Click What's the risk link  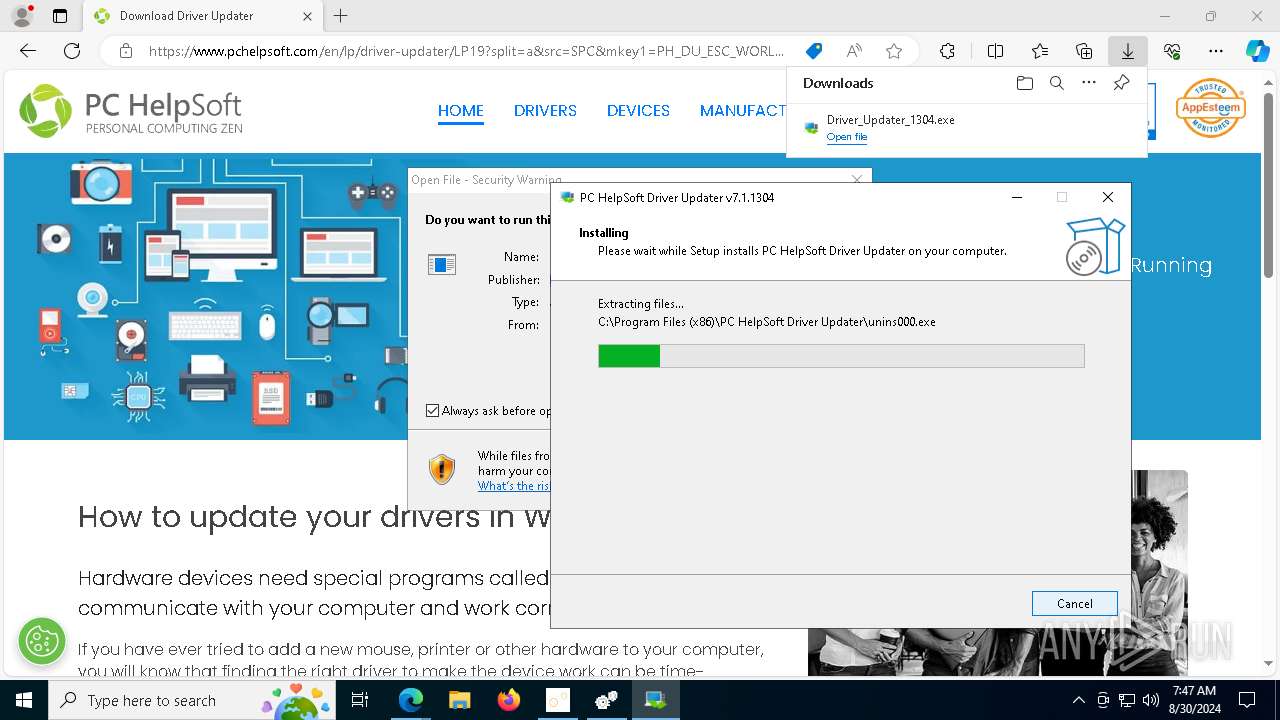(514, 486)
